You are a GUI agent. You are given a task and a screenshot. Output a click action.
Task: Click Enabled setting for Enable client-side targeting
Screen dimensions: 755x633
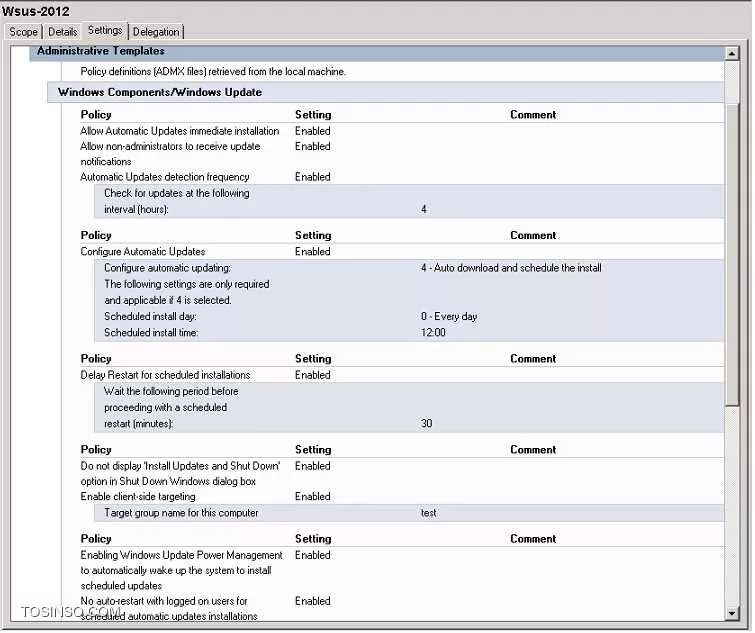click(x=312, y=497)
